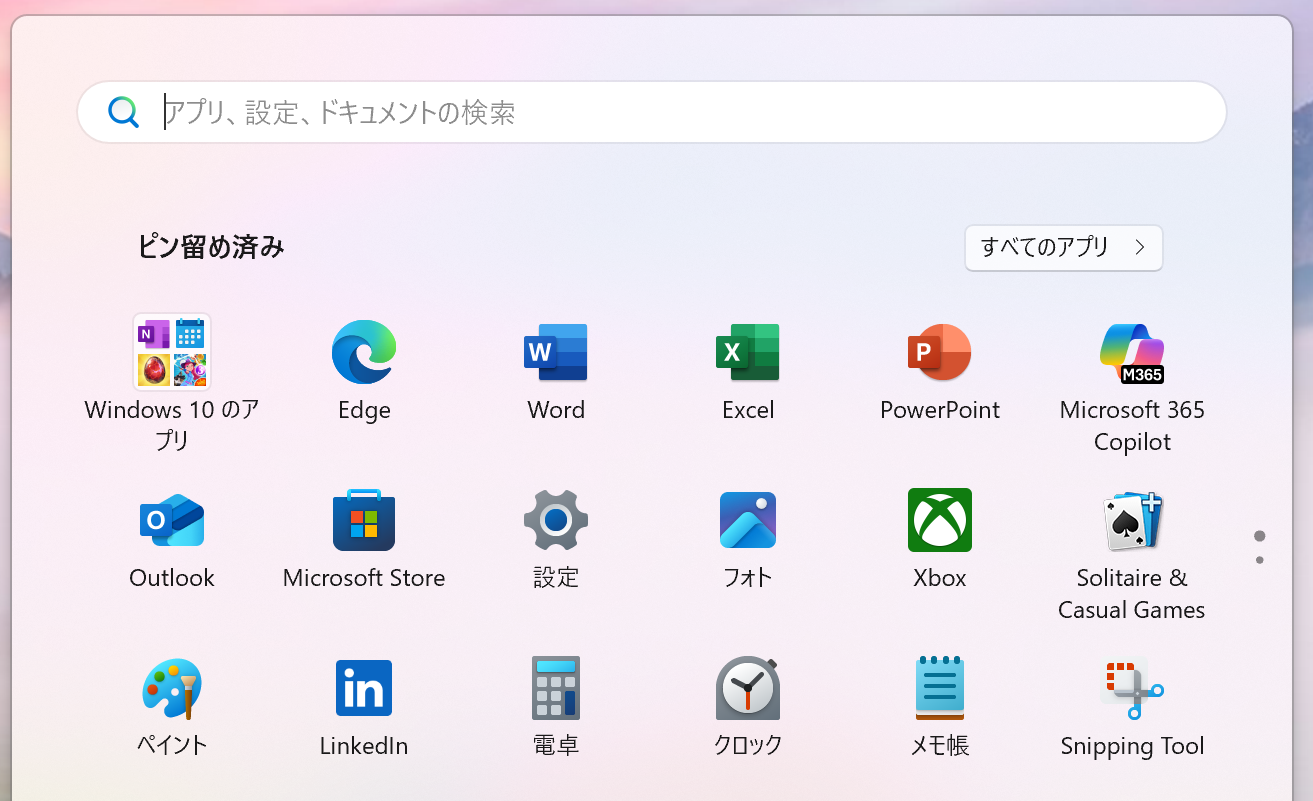
Task: Open the Windows 10 apps folder
Action: [172, 352]
